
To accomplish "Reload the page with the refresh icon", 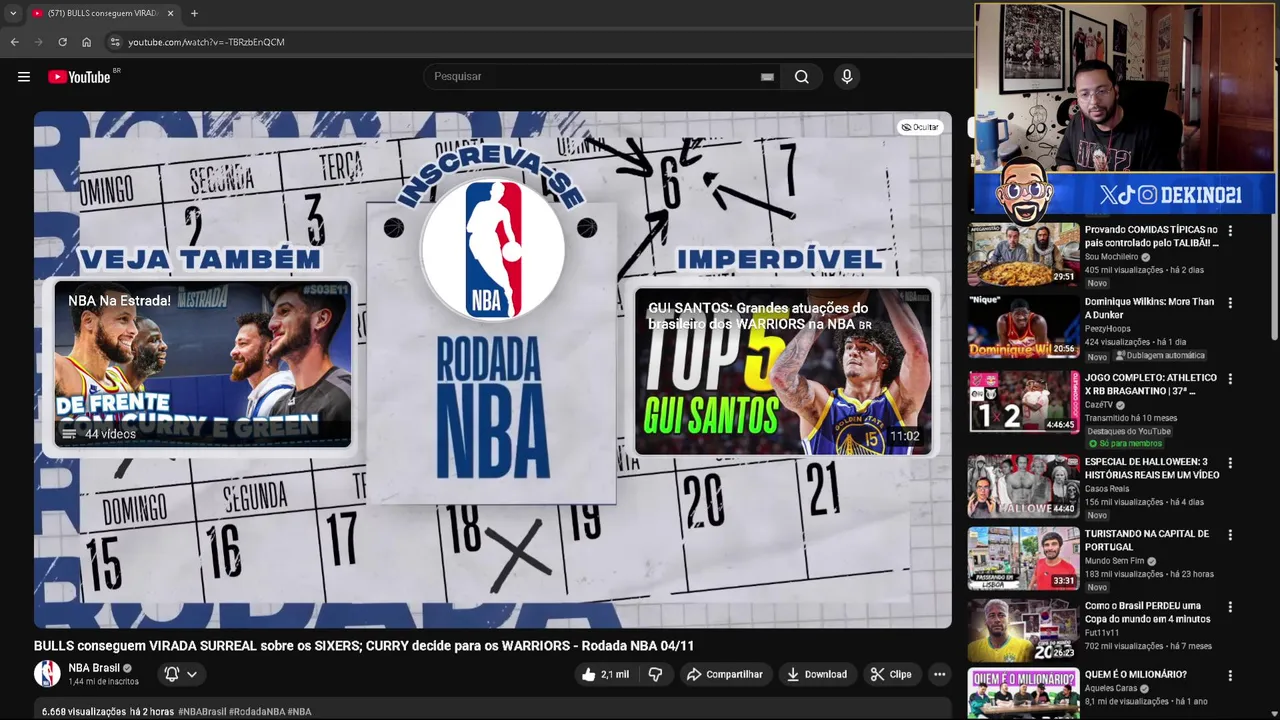I will point(62,42).
